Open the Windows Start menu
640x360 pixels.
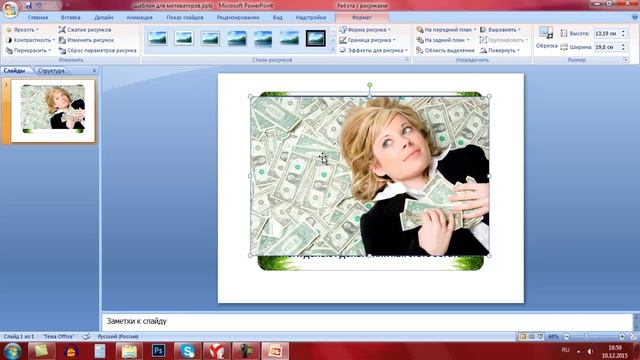12,351
